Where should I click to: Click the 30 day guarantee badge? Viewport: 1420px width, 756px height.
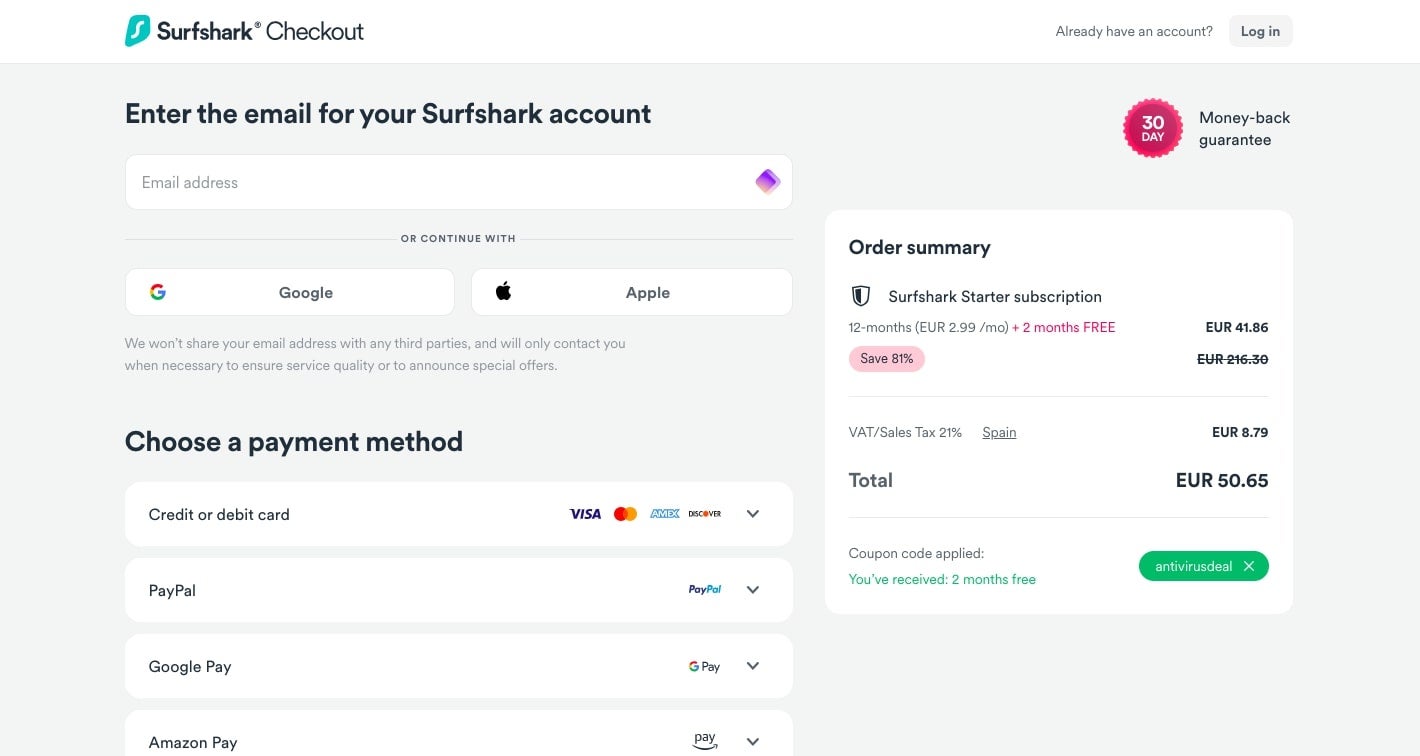point(1153,128)
